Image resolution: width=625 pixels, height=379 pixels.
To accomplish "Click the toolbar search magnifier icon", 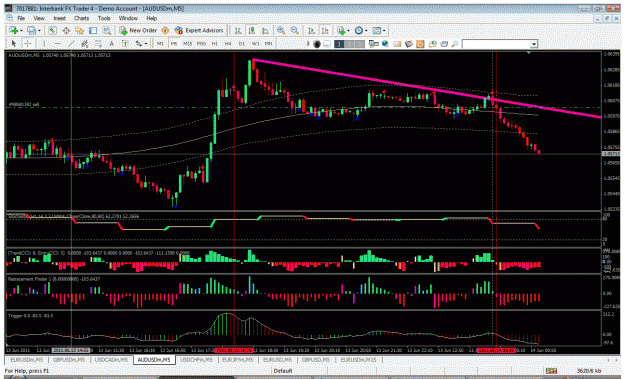I will pyautogui.click(x=455, y=43).
